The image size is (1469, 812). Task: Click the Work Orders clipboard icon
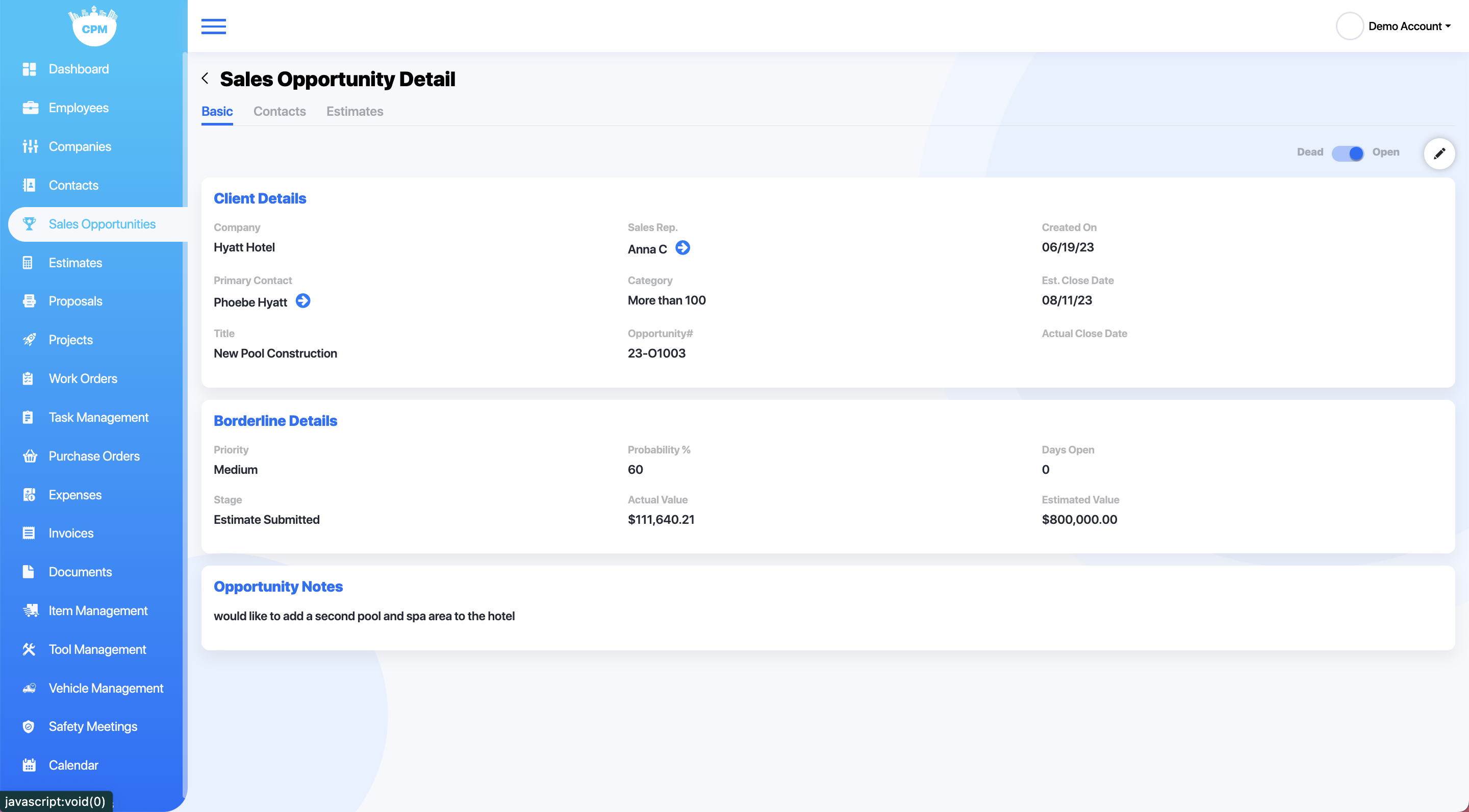[28, 378]
